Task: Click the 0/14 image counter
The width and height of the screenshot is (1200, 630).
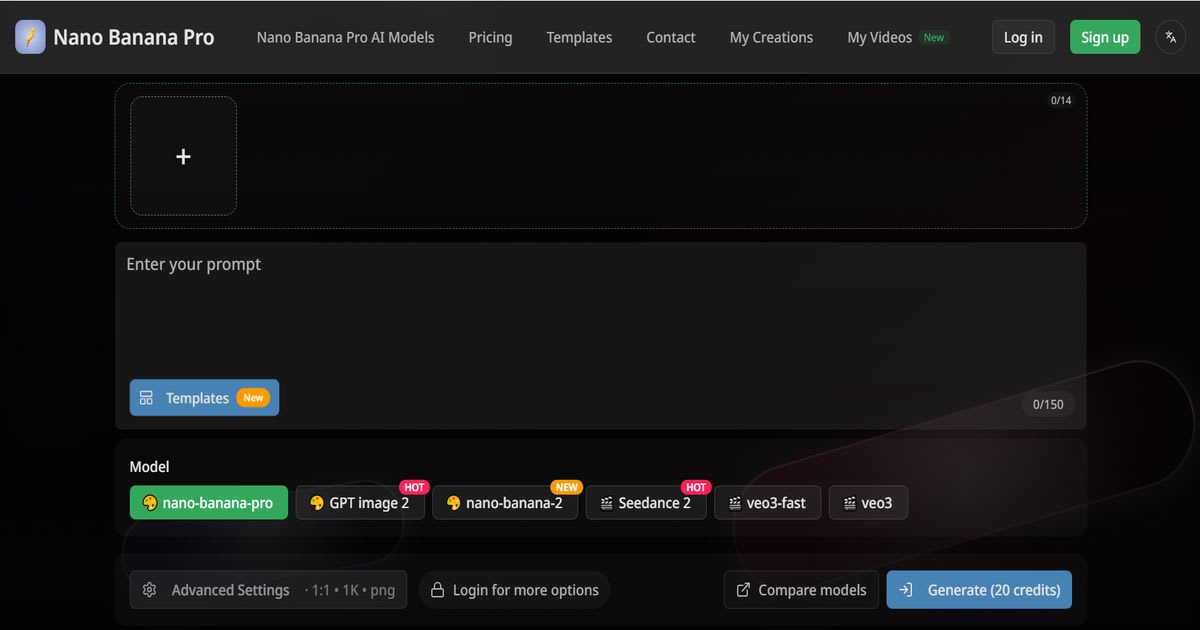Action: pyautogui.click(x=1061, y=100)
